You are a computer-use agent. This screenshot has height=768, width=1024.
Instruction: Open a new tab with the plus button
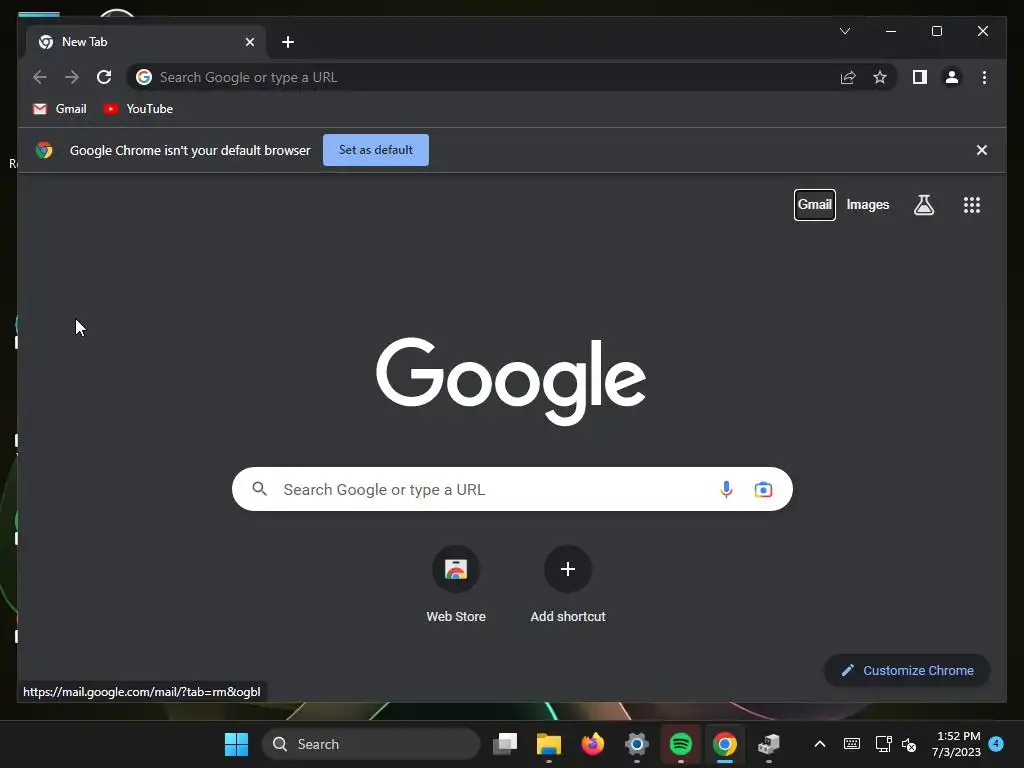(287, 42)
